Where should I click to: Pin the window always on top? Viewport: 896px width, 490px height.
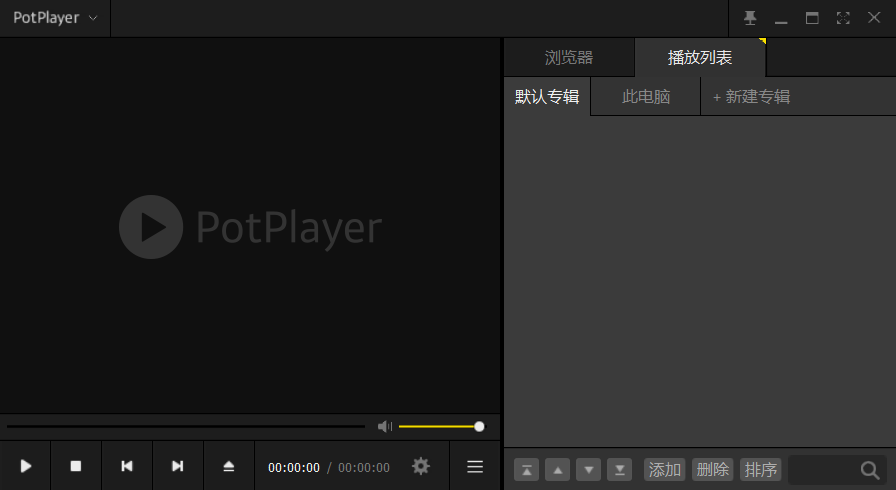tap(750, 18)
